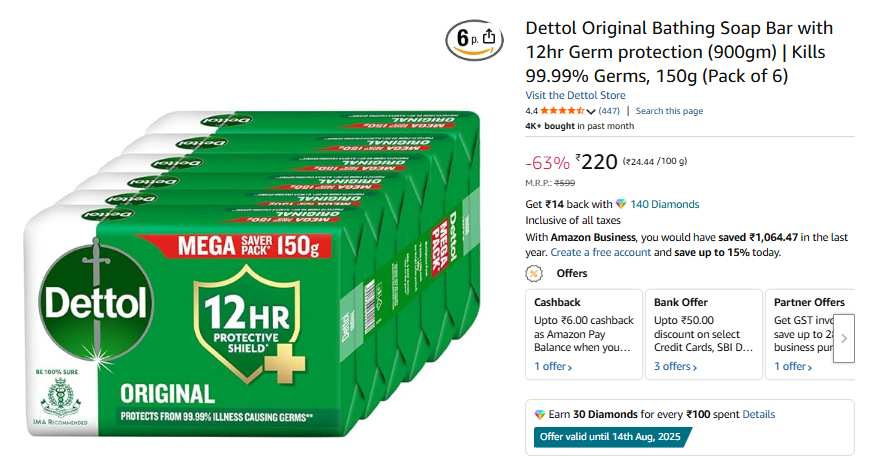
Task: Select the Bank Offer card
Action: (703, 330)
